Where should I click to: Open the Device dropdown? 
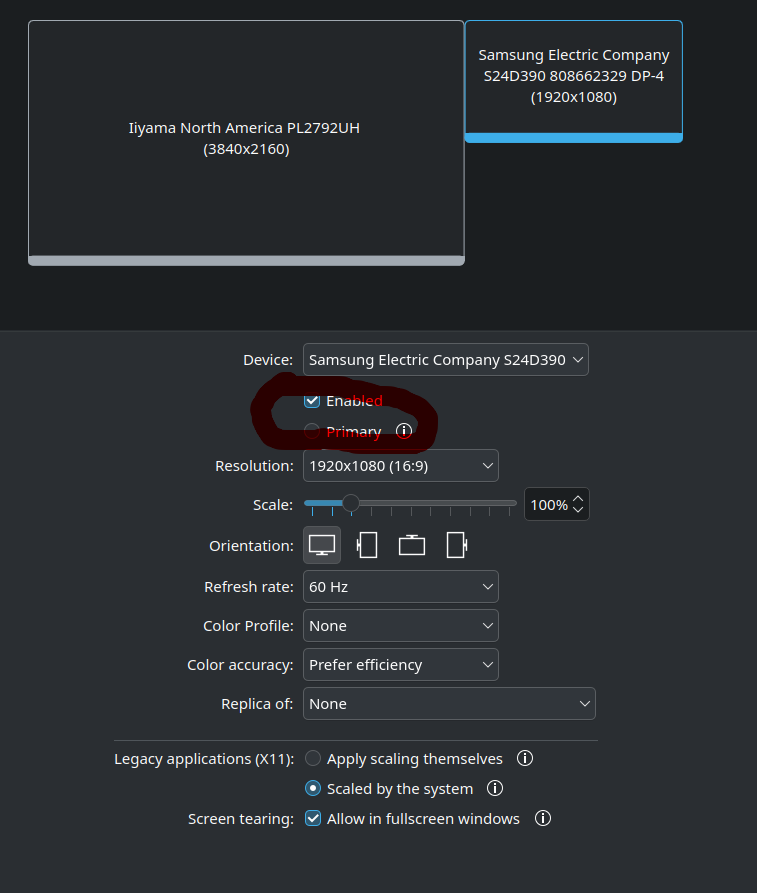[x=446, y=359]
